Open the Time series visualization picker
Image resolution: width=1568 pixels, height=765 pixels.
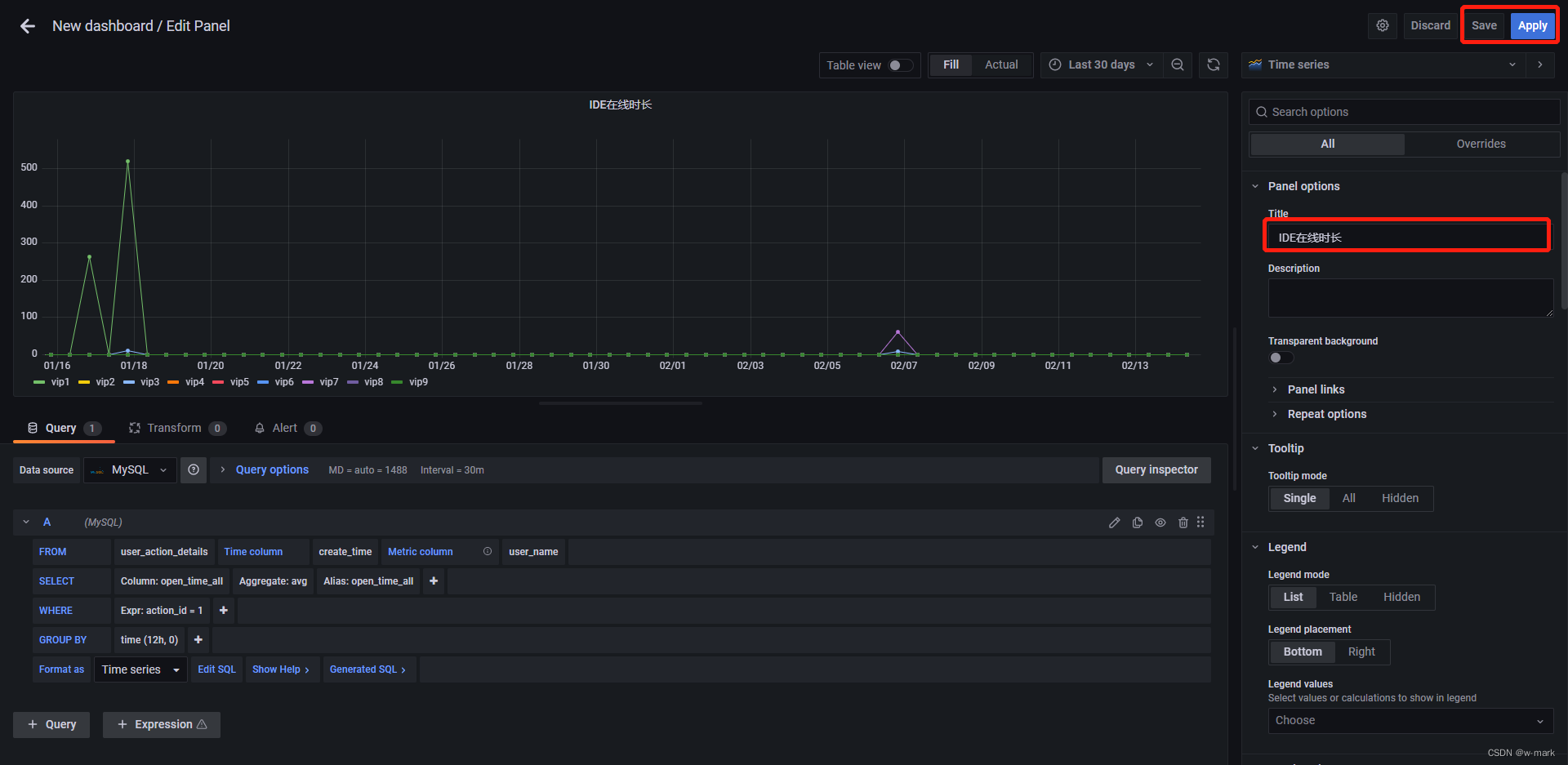point(1382,64)
